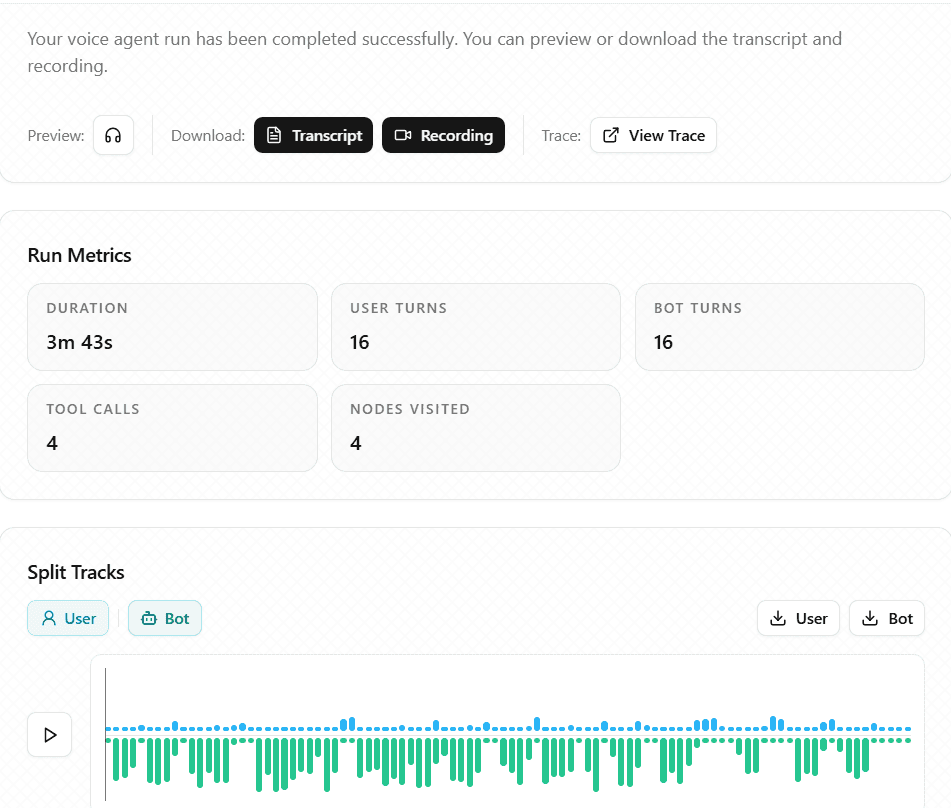
Task: Click the playhead marker at waveform start
Action: (x=106, y=734)
